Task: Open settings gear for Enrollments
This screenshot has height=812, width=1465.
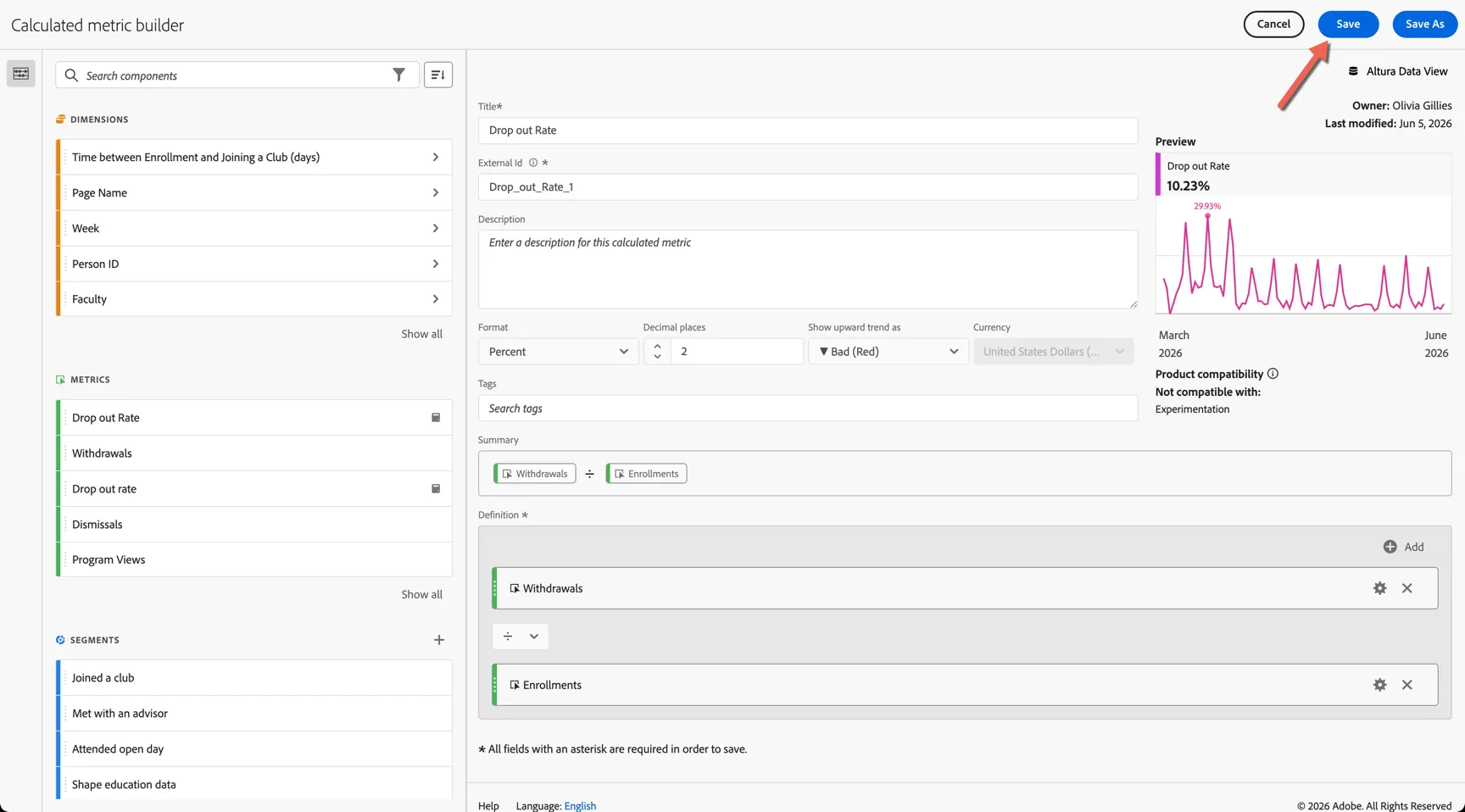Action: pyautogui.click(x=1379, y=685)
